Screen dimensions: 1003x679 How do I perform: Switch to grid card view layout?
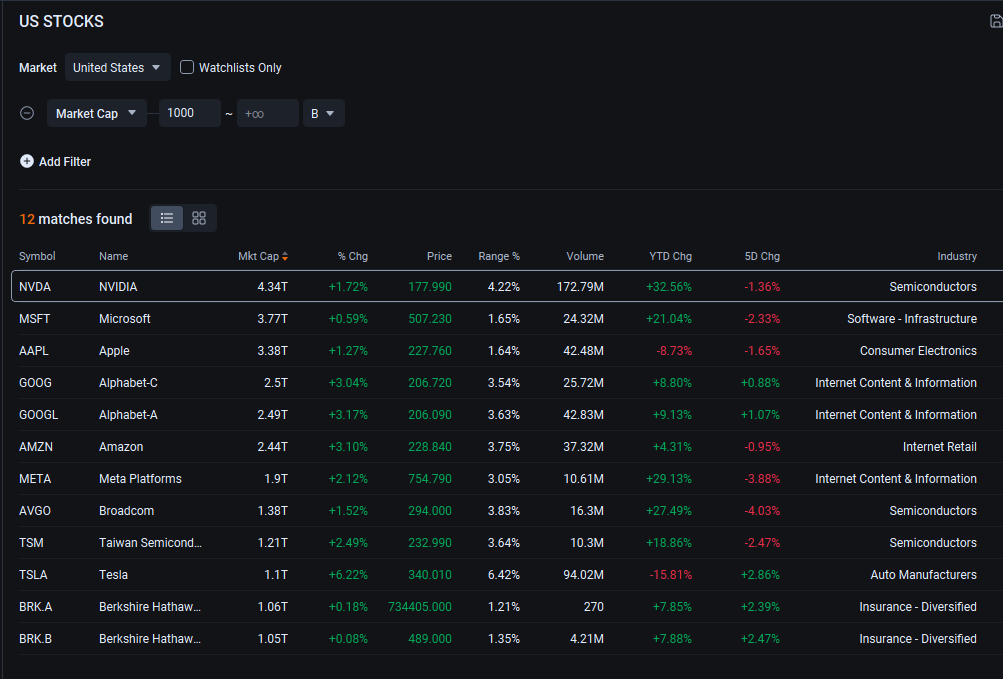[x=199, y=218]
